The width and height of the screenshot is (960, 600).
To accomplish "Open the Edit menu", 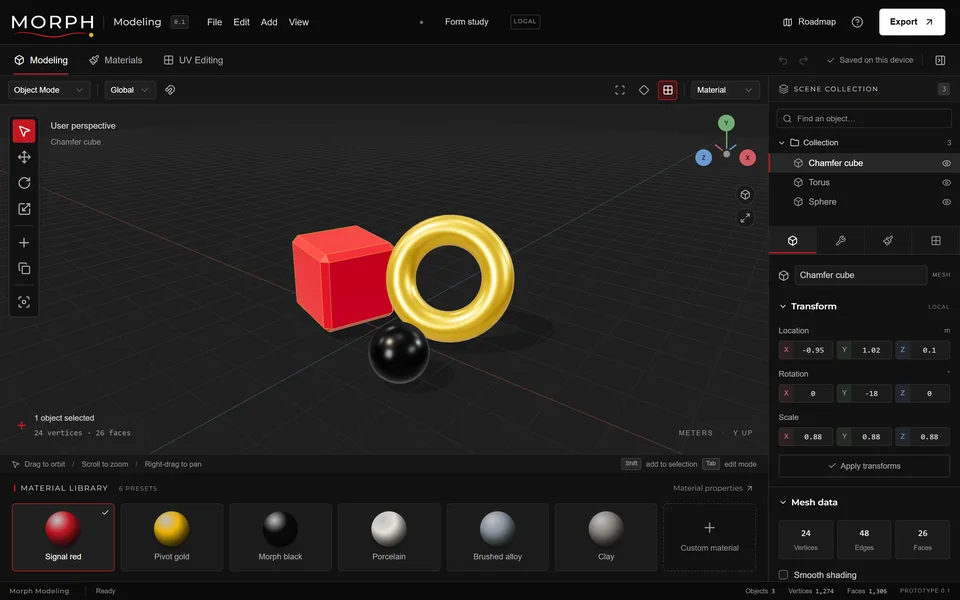I will 241,22.
